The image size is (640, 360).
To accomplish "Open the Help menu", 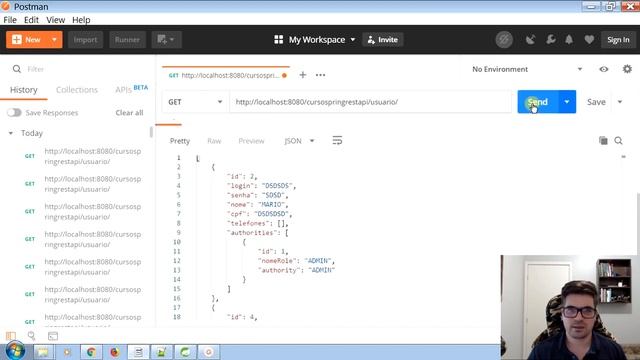I will coord(81,20).
